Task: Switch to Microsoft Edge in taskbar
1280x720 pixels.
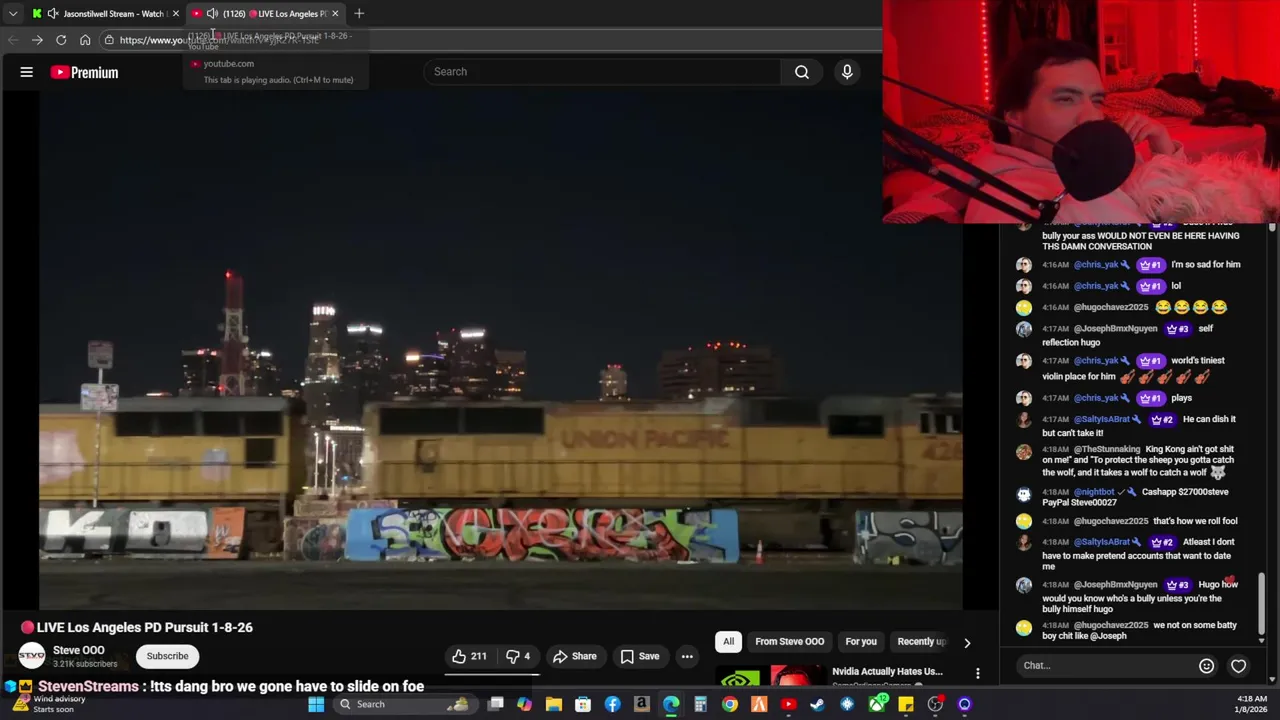Action: point(671,704)
